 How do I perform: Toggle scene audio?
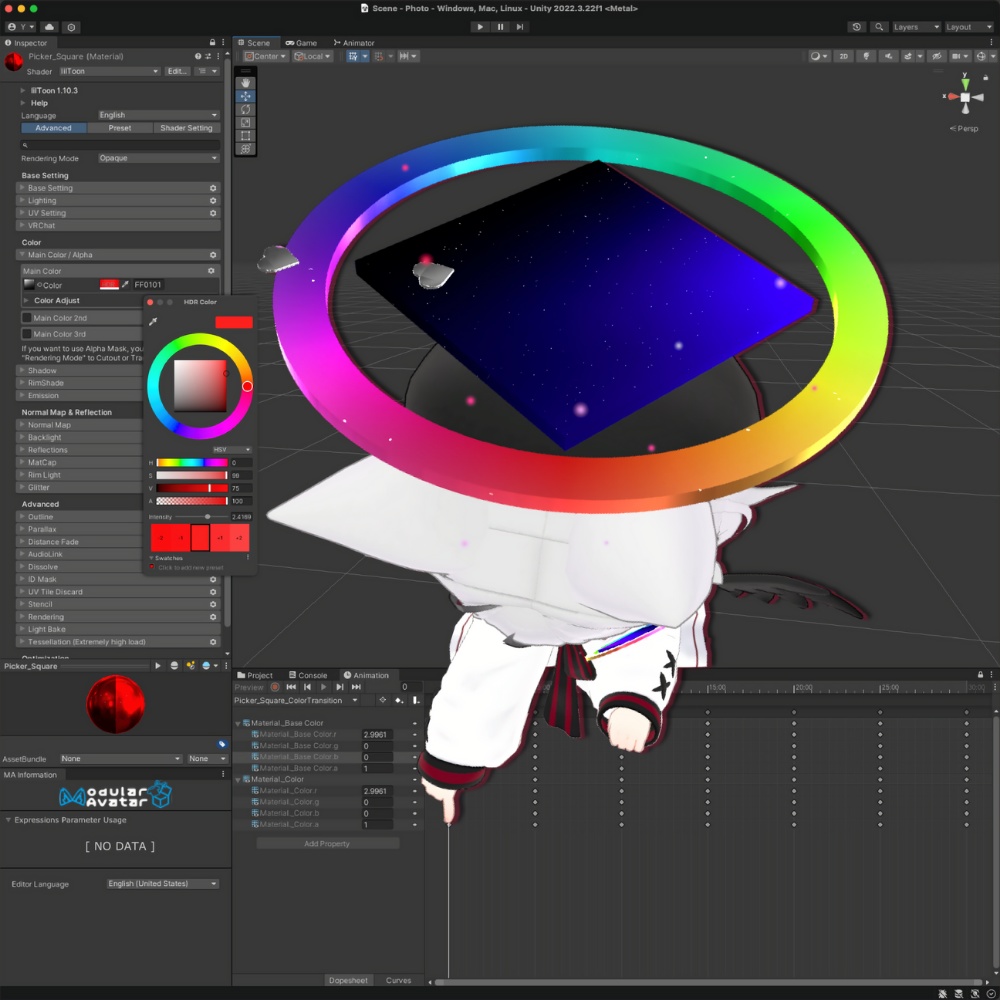click(888, 56)
